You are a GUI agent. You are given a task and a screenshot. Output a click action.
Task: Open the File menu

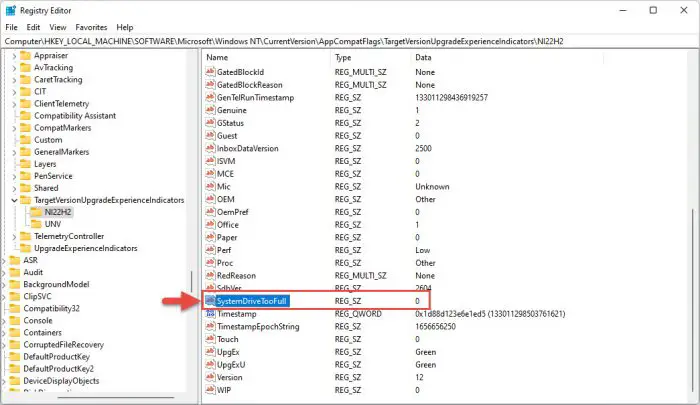point(11,27)
